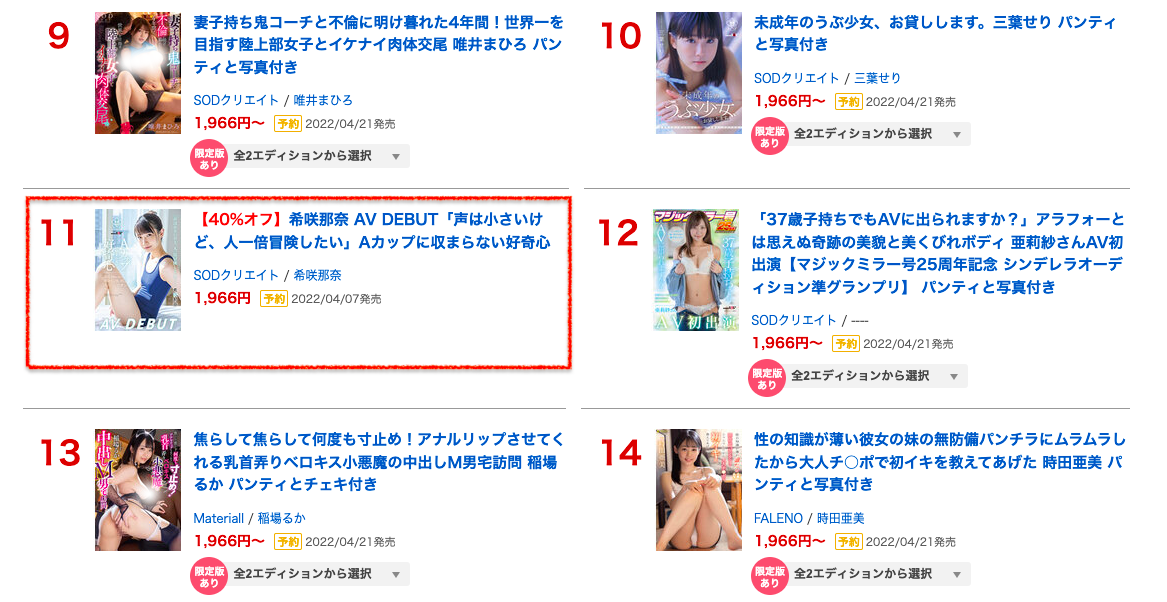Click the 予約 tag on rank 12 item
Screen dimensions: 1167x602
[846, 344]
